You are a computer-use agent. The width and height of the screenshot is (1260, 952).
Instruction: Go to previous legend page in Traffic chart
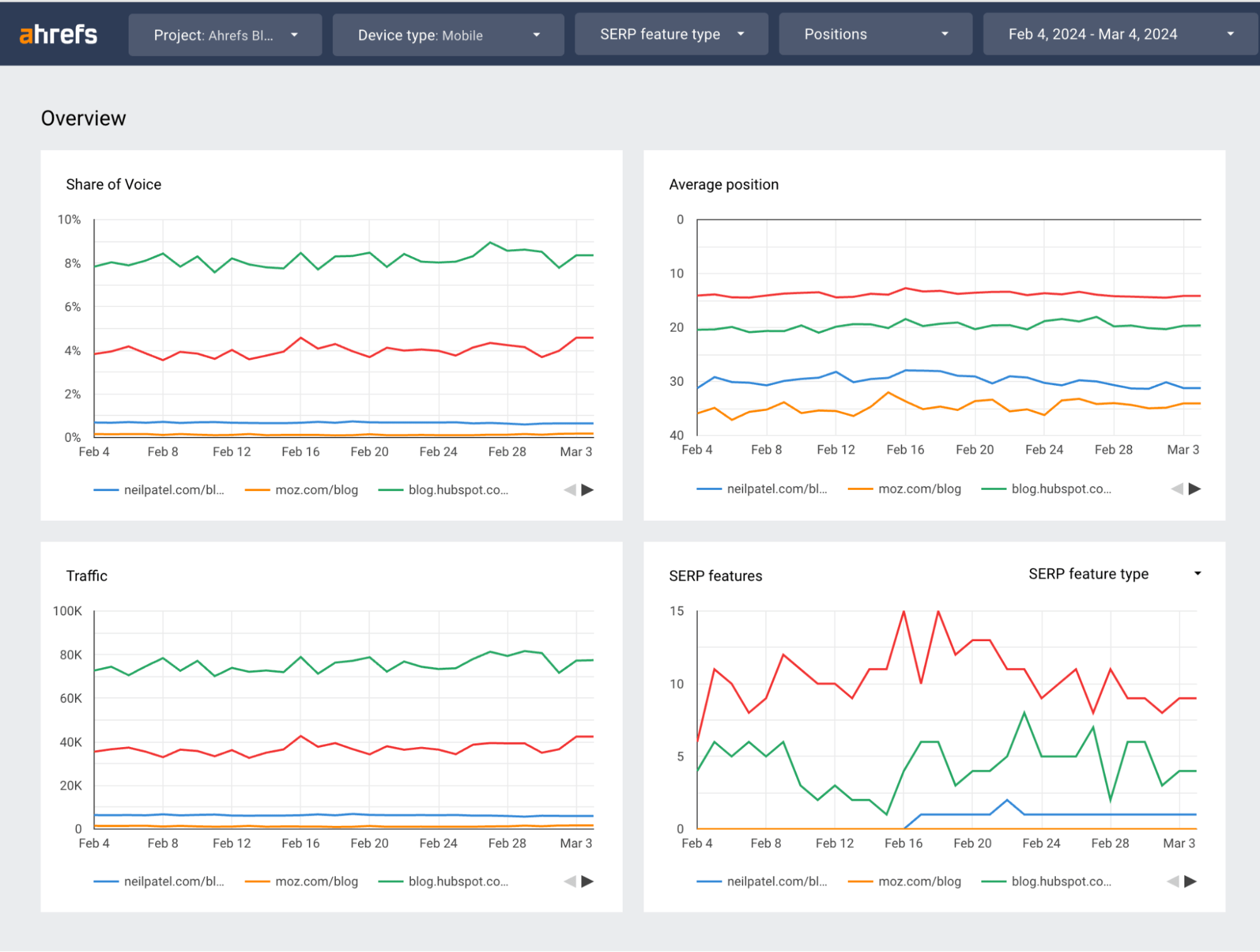tap(570, 881)
